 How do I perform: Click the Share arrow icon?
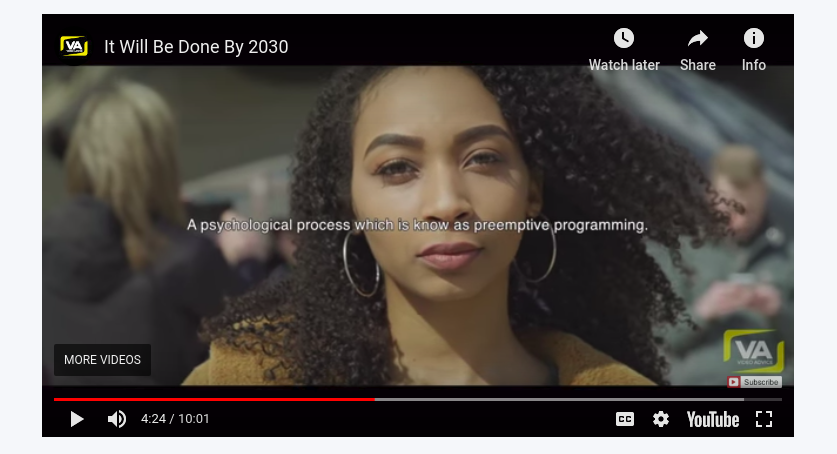point(698,38)
